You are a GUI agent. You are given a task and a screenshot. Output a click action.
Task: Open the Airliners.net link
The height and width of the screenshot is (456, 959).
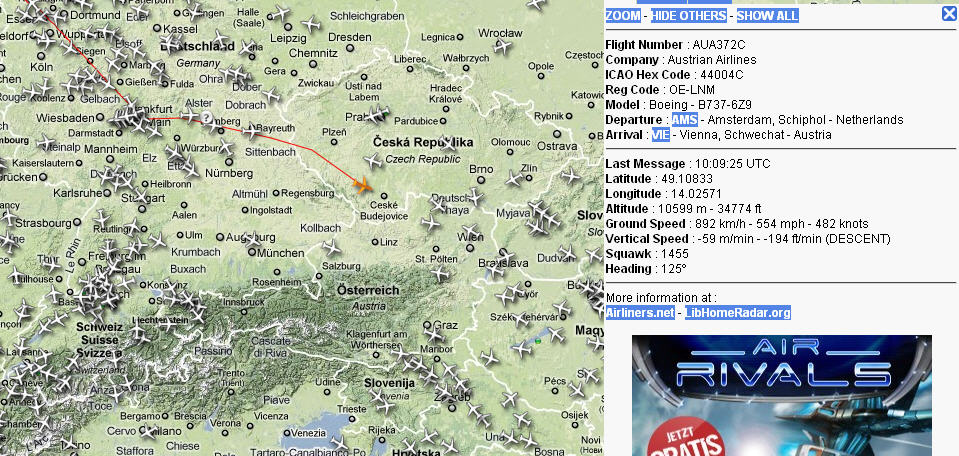[640, 313]
